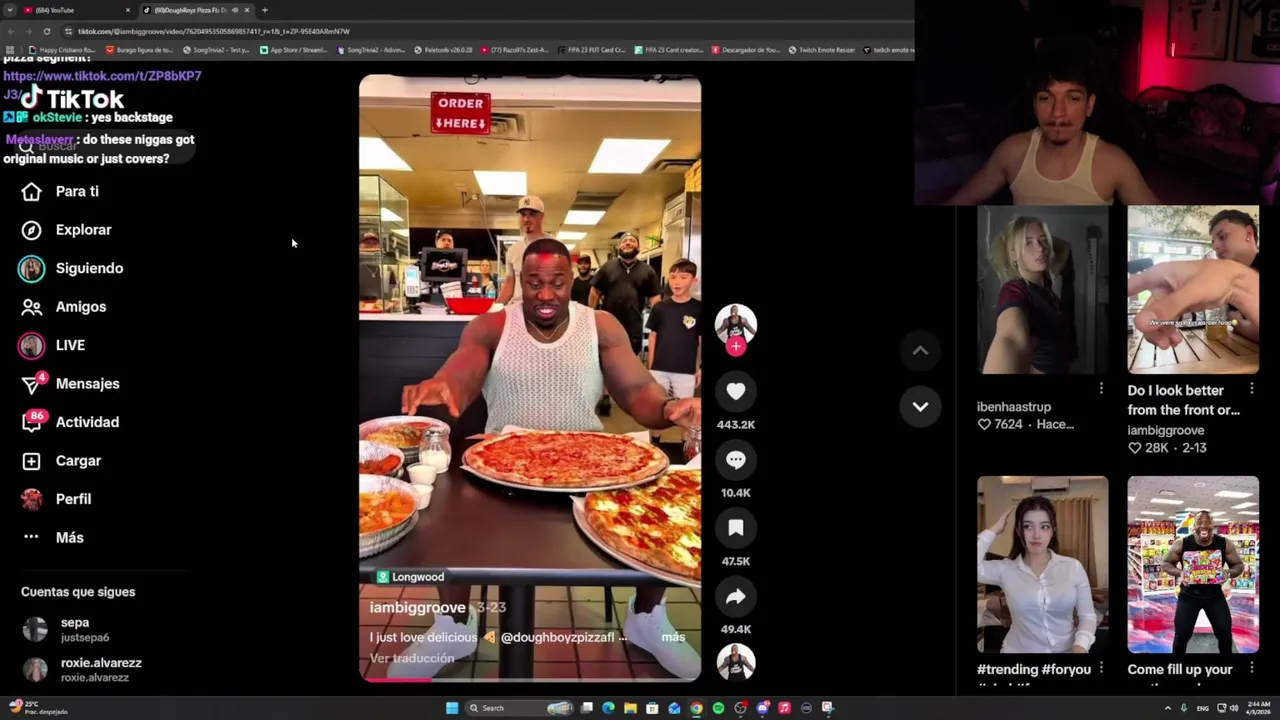Viewport: 1280px width, 720px height.
Task: Open the three-dot menu for the 'Do I look better' video
Action: coord(1251,388)
